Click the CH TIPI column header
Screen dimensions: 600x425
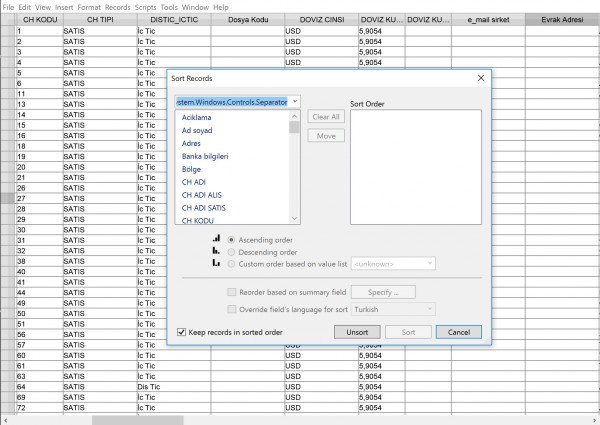100,20
